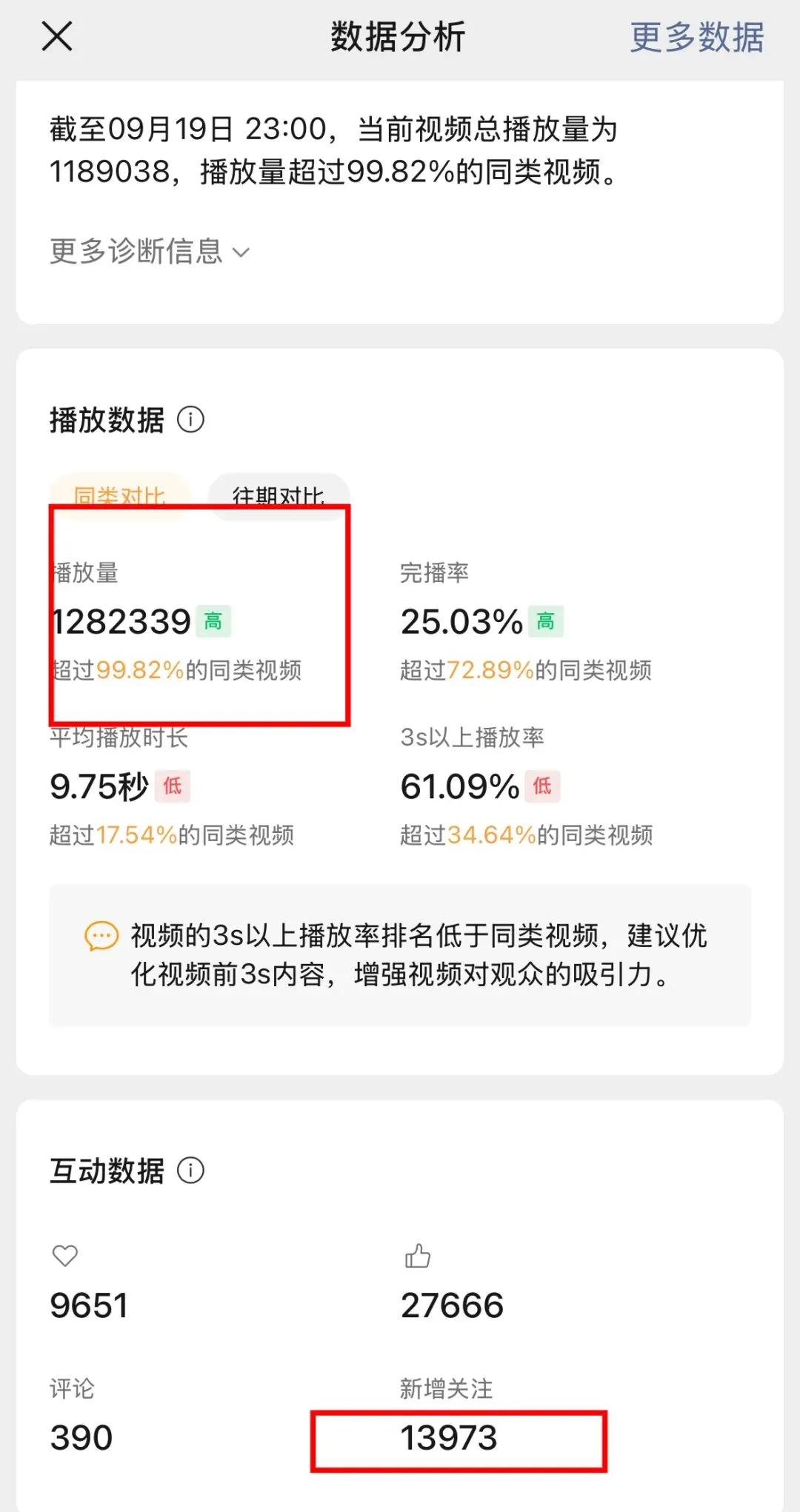Click the 新增关注 count 13973
800x1512 pixels.
(449, 1438)
